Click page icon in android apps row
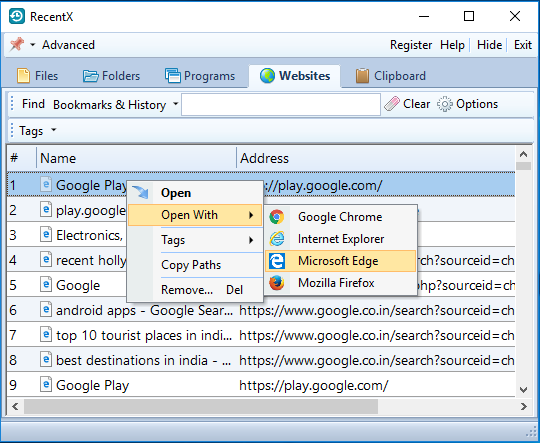Screen dimensions: 540x443 46,309
